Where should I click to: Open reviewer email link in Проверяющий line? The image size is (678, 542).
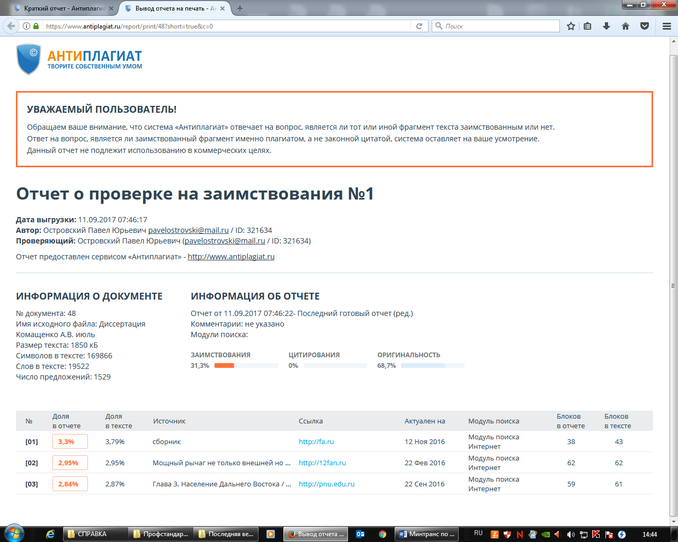coord(225,241)
